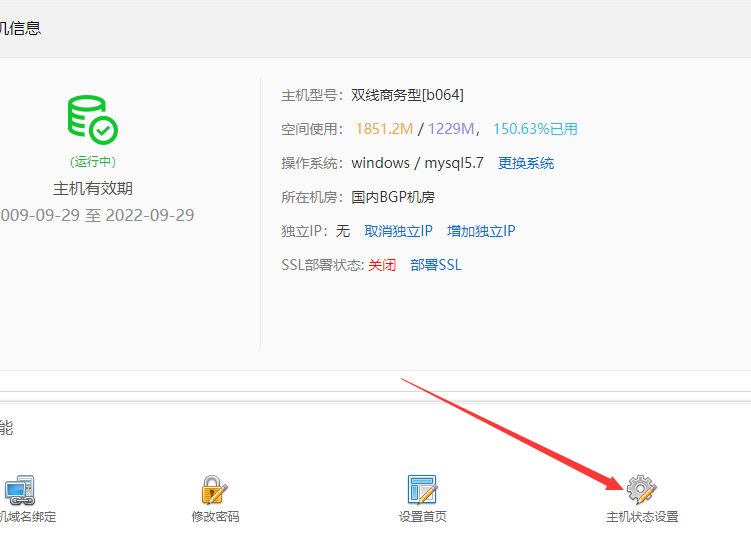Screen dimensions: 751x542
Task: Click the 增加独立IP link
Action: 481,231
